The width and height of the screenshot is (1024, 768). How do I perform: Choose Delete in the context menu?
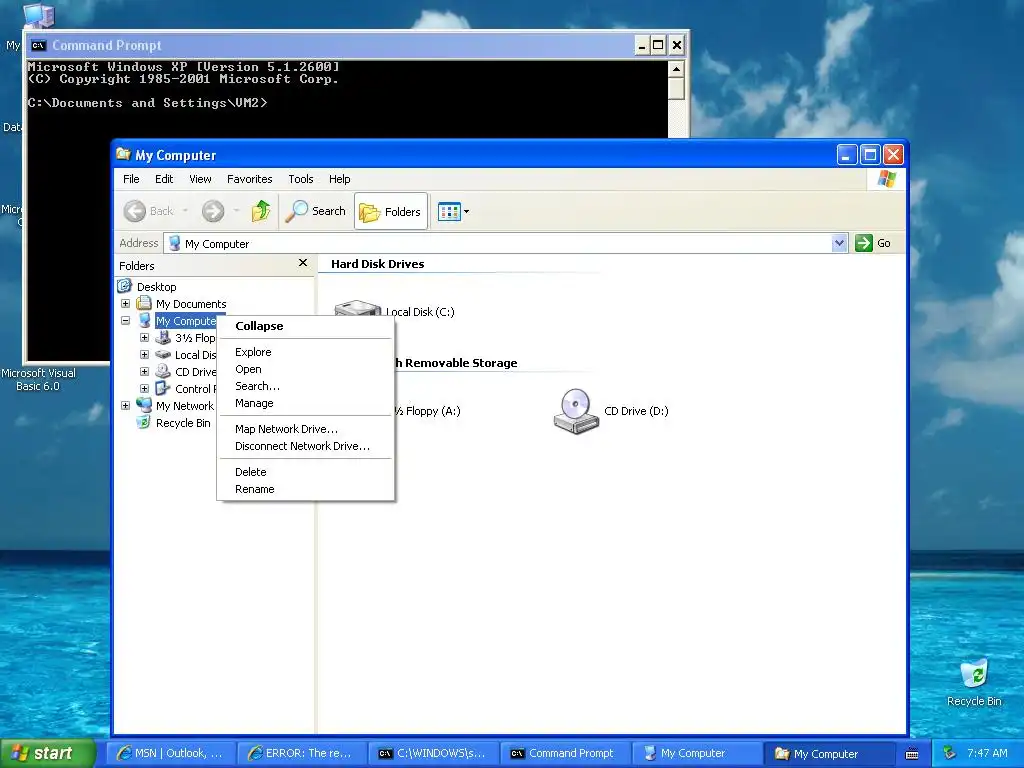[306, 472]
